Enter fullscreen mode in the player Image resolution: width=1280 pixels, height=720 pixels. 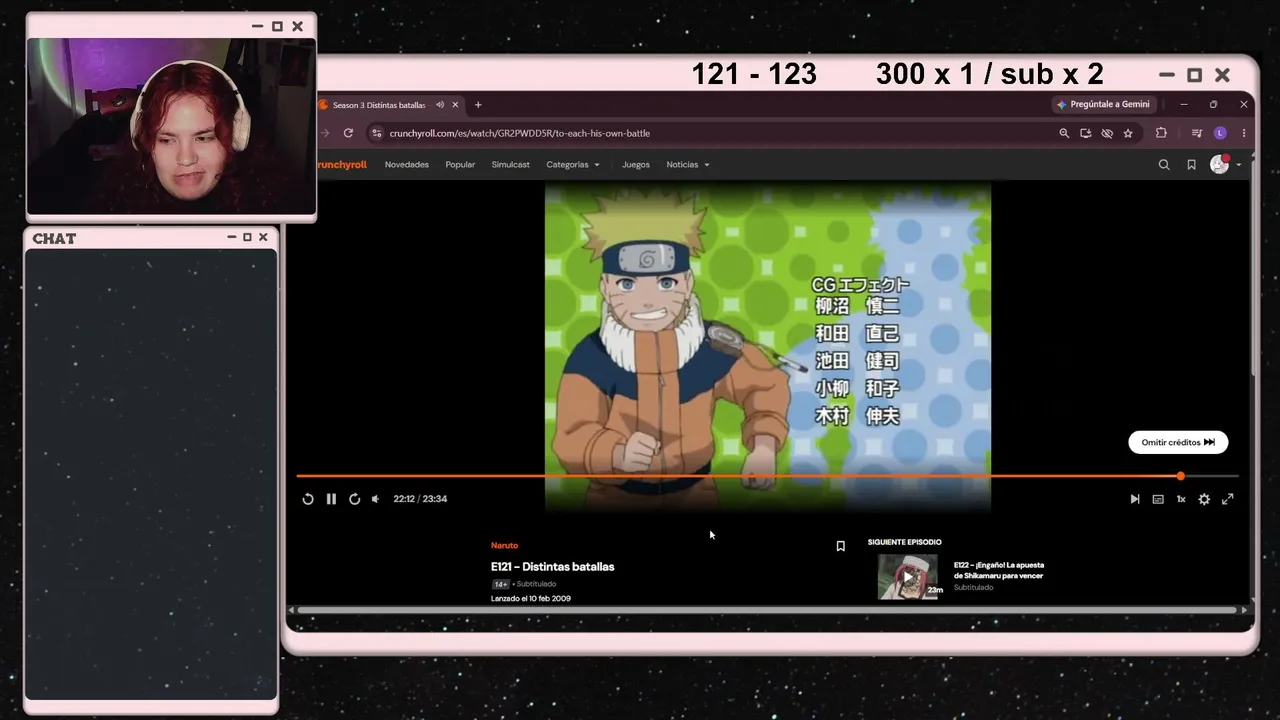pyautogui.click(x=1227, y=499)
